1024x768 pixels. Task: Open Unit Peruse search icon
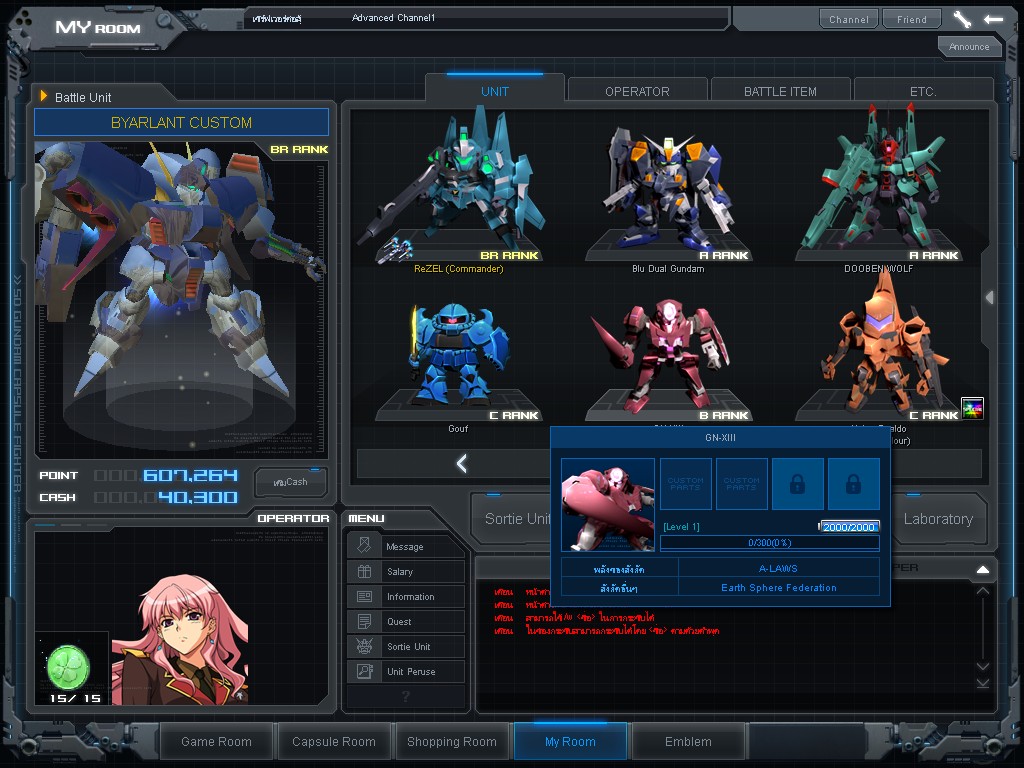click(x=364, y=671)
